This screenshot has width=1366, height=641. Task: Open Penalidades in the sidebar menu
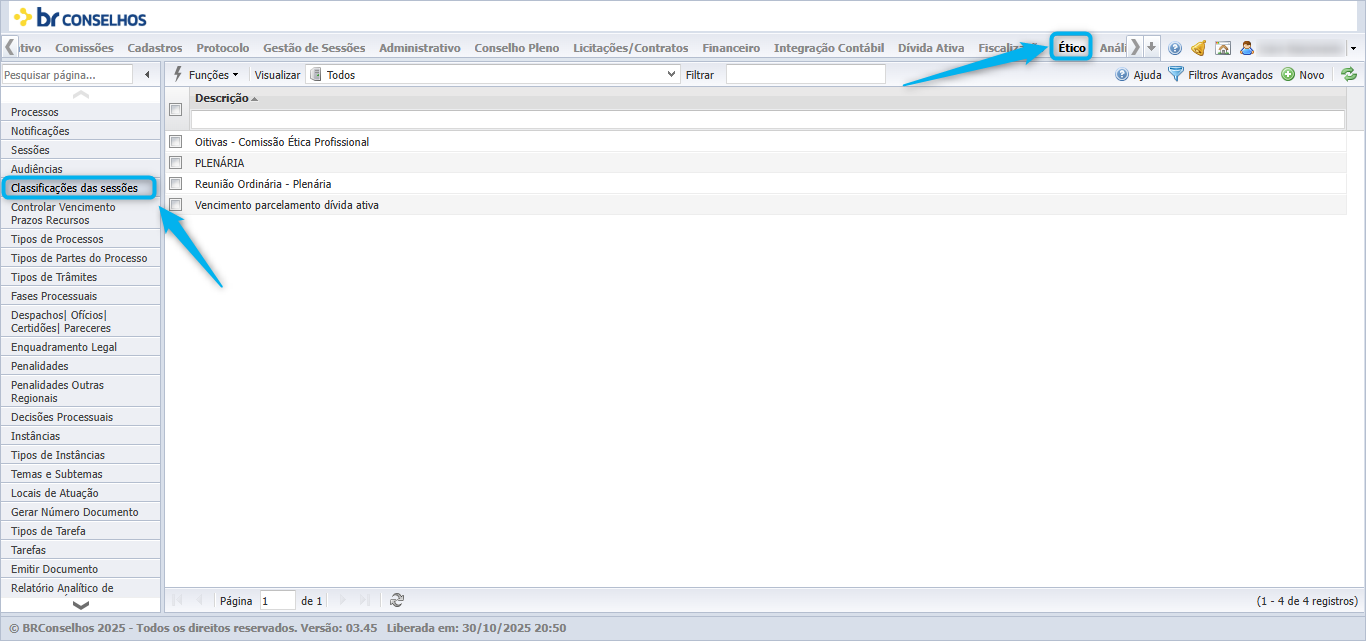[80, 366]
